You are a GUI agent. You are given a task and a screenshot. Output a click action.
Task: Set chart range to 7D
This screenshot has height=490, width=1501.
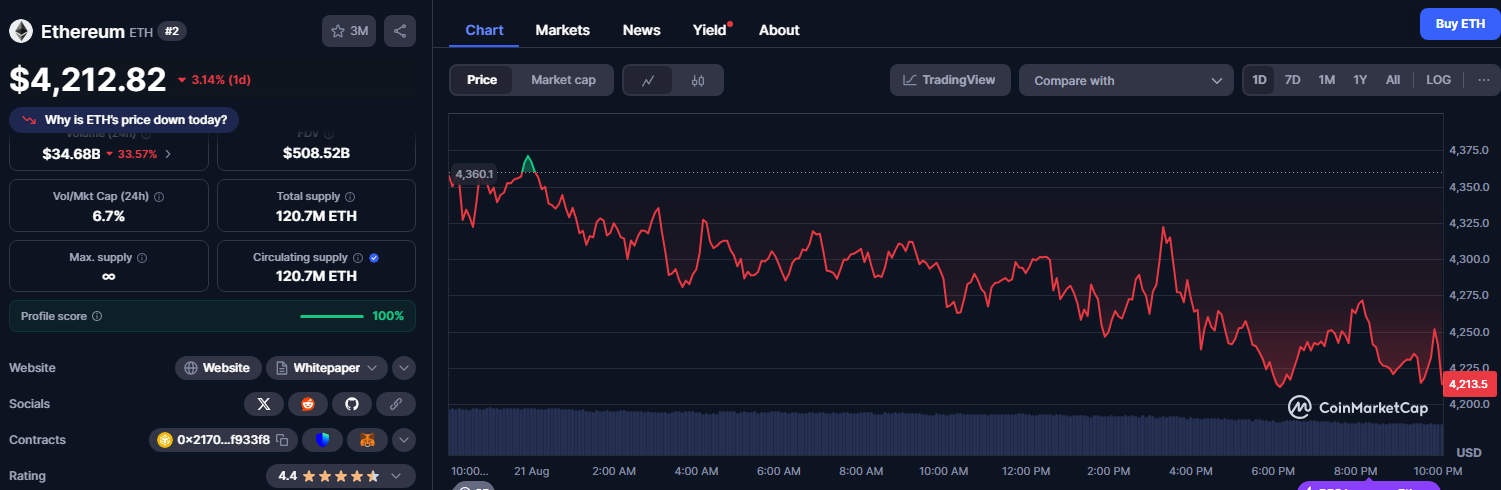pos(1292,80)
